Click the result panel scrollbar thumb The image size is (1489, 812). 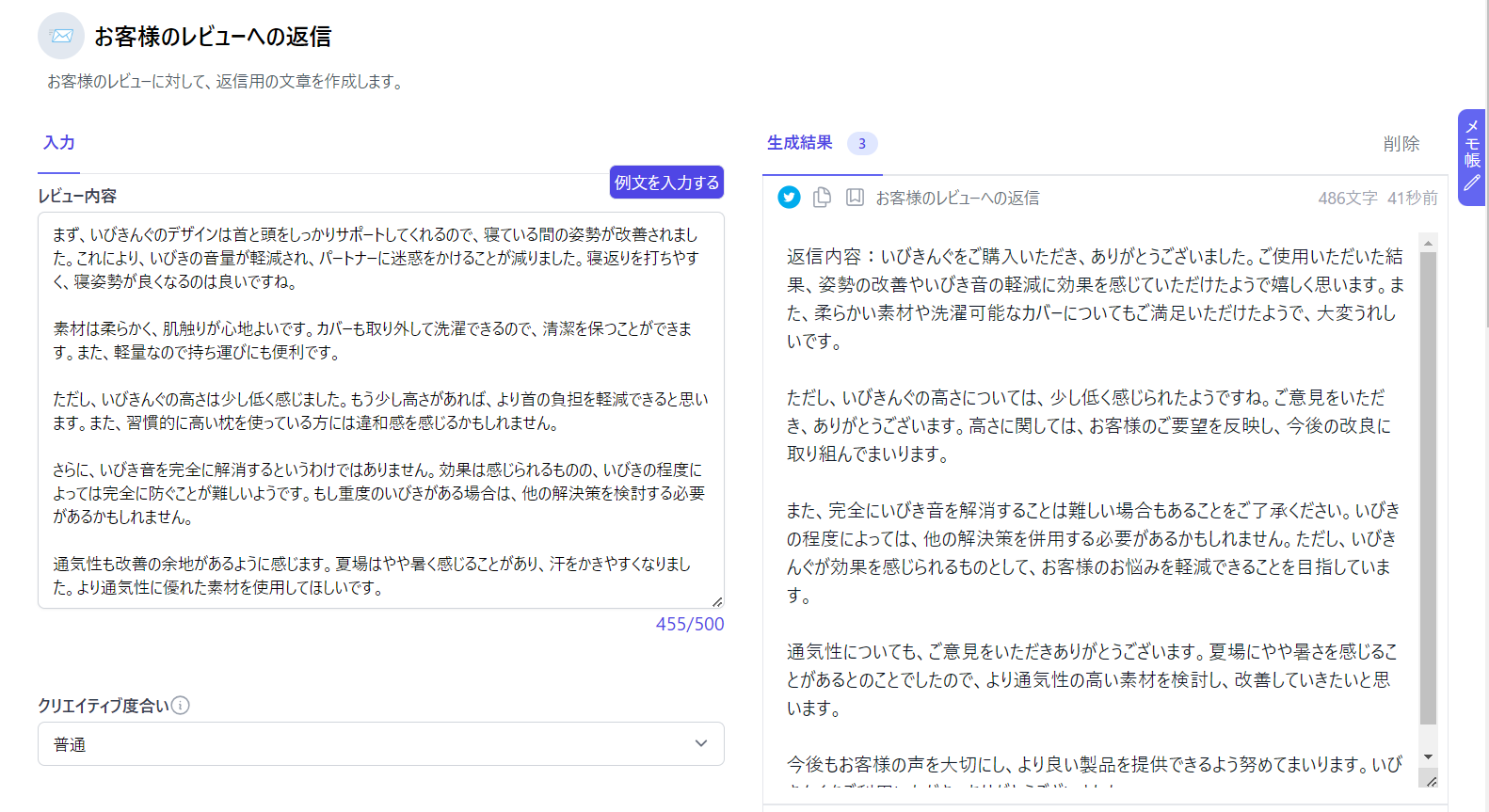click(1428, 487)
